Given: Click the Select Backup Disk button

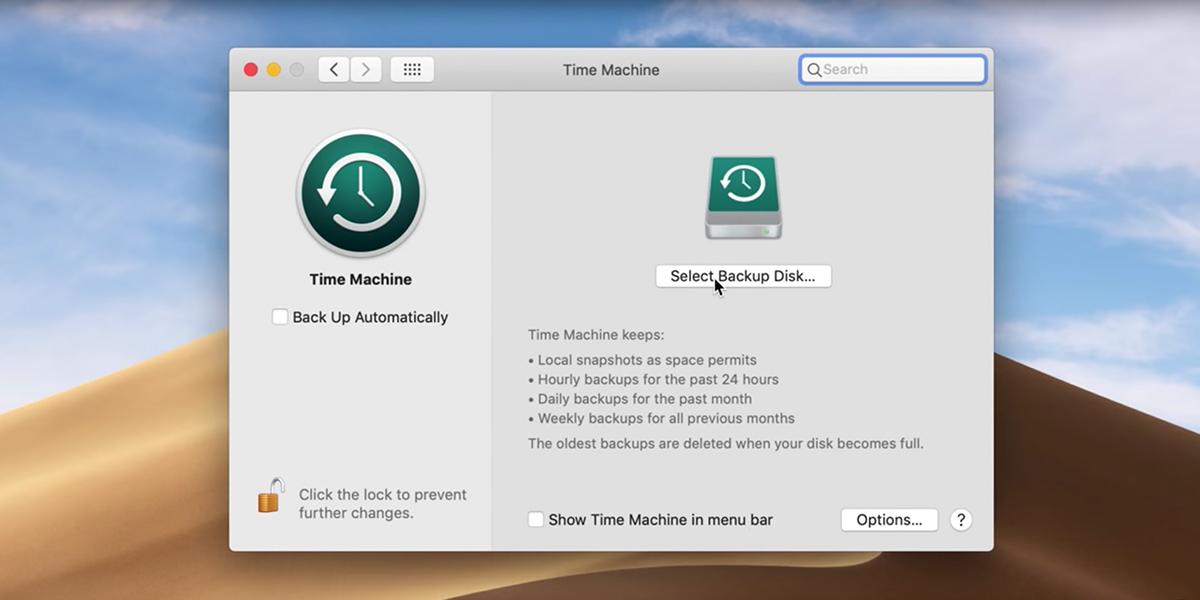Looking at the screenshot, I should (x=743, y=276).
